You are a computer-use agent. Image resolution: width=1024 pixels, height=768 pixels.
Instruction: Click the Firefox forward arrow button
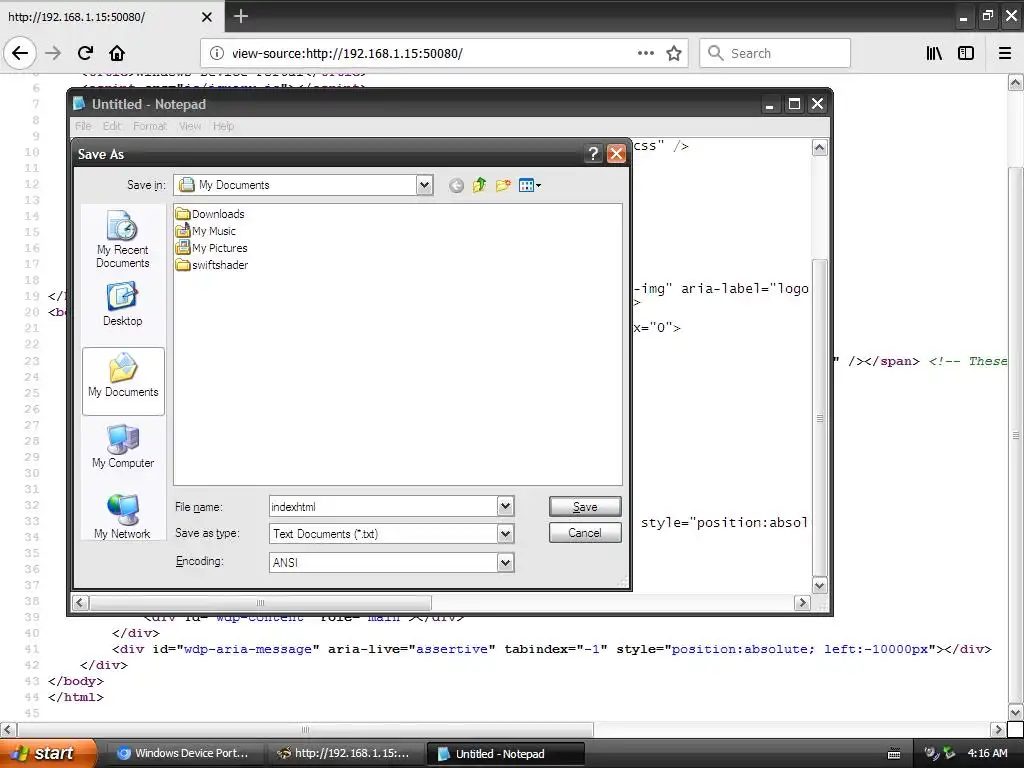(x=53, y=53)
